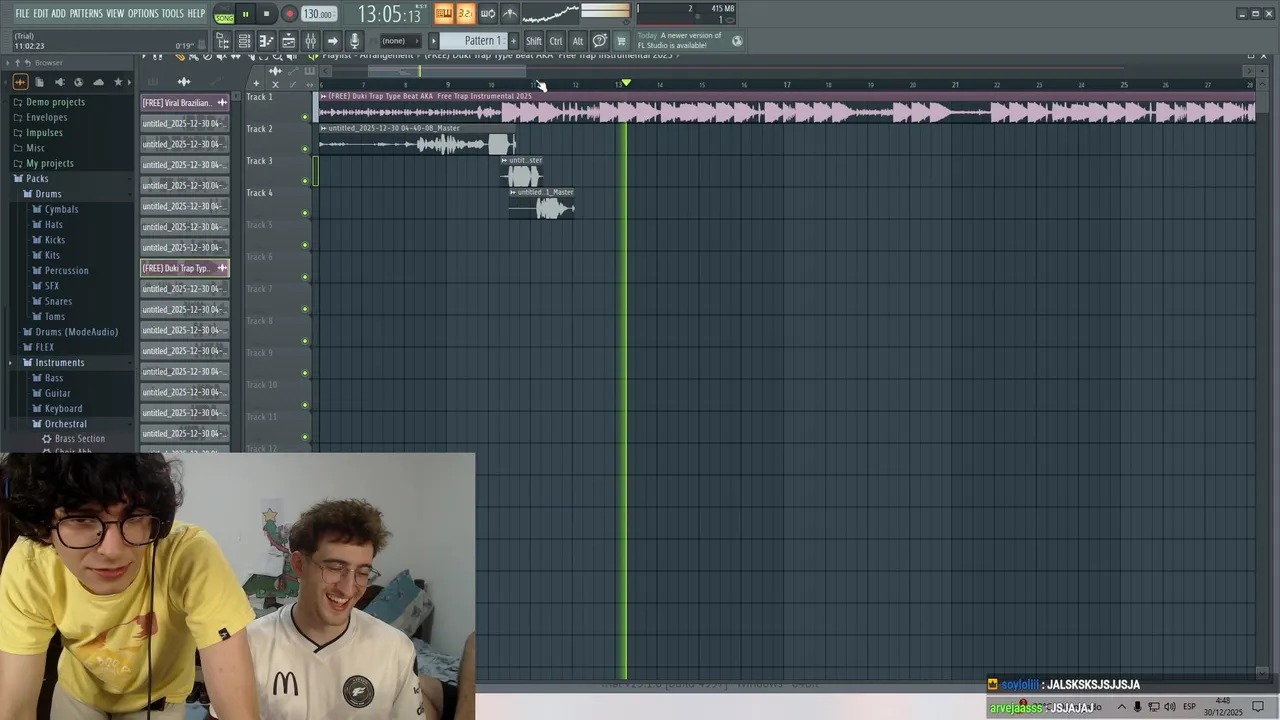Mute Track 1 using its green dot
Image resolution: width=1280 pixels, height=720 pixels.
tap(305, 117)
